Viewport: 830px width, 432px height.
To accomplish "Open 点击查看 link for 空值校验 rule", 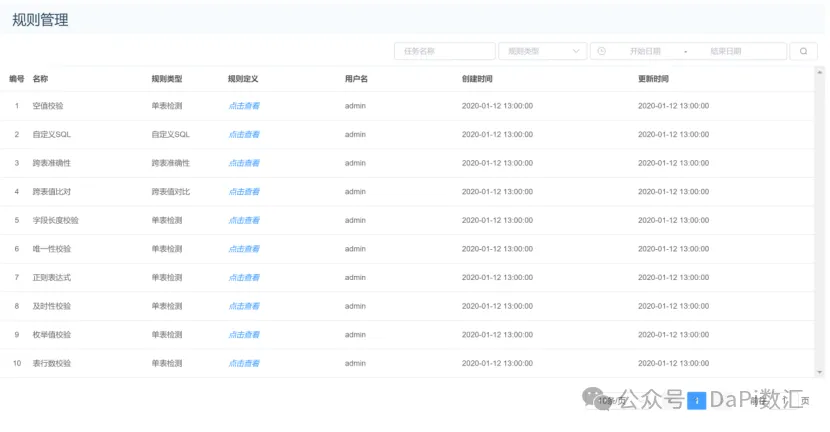I will click(244, 105).
